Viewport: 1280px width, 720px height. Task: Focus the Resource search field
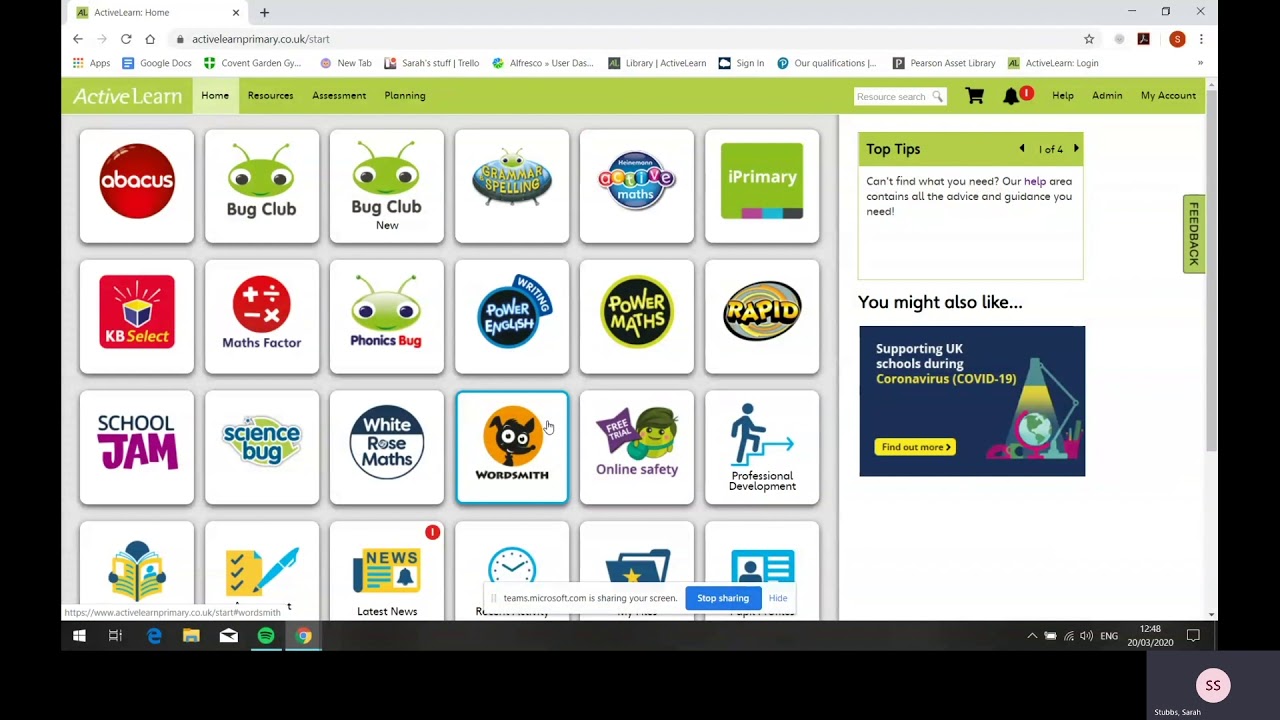pos(891,97)
